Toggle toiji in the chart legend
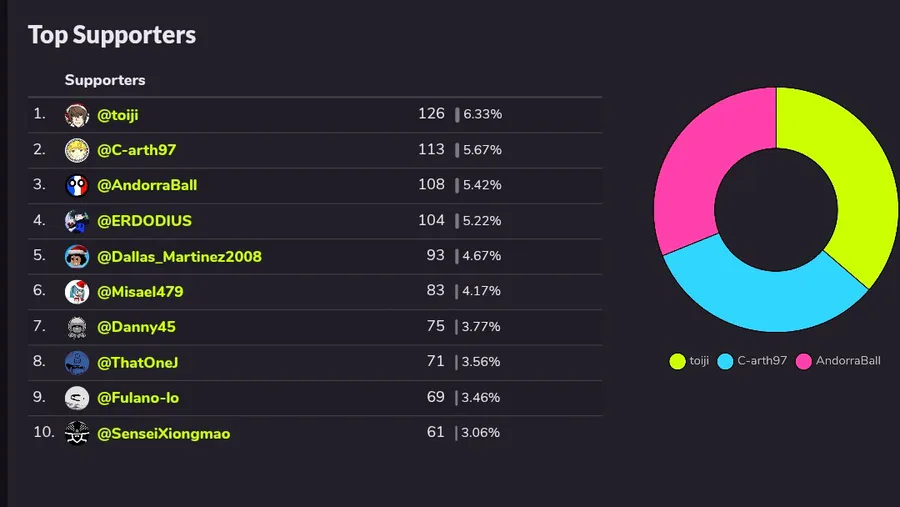Viewport: 900px width, 507px height. 690,361
